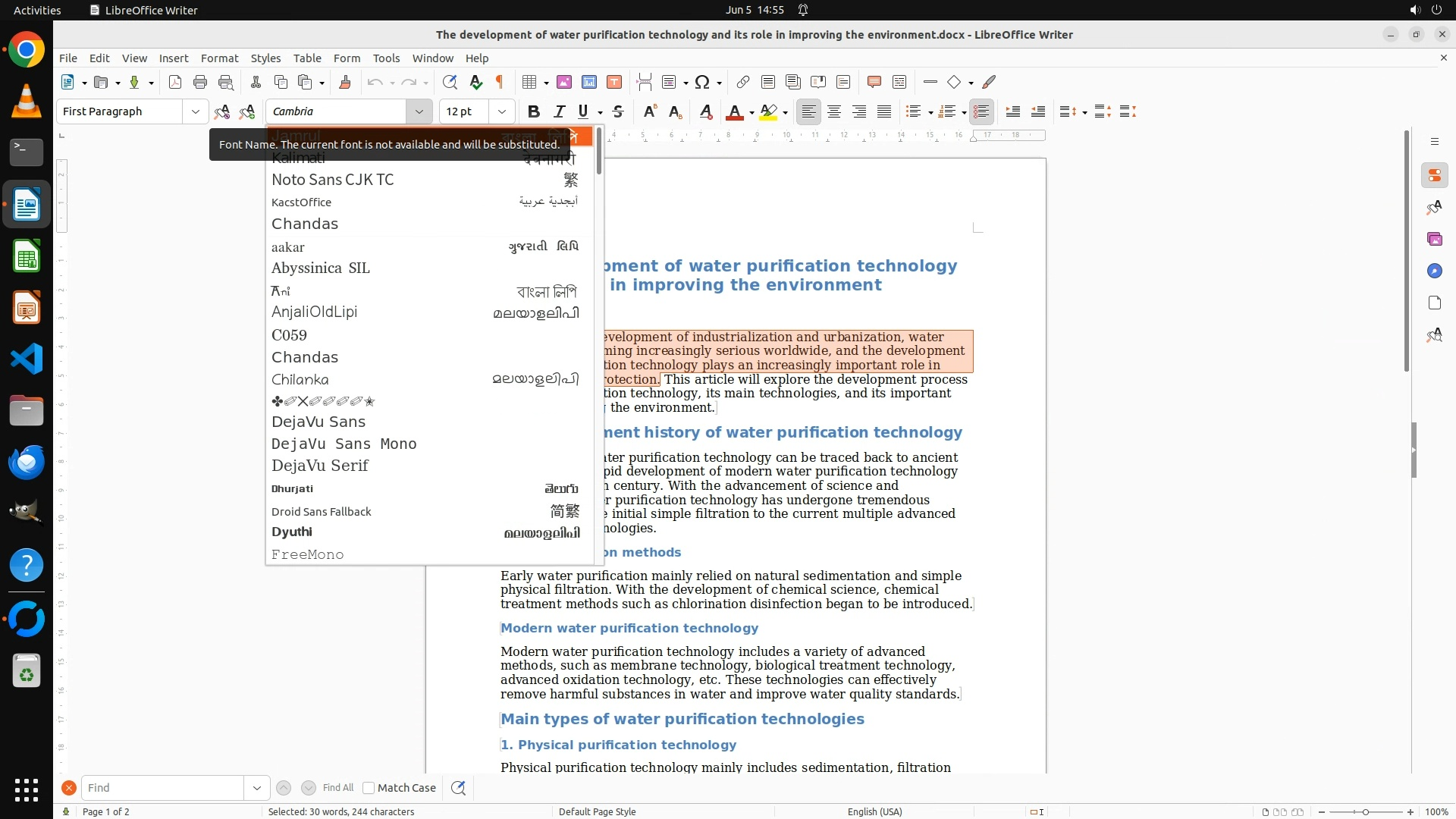The image size is (1456, 819).
Task: Expand the paragraph style dropdown arrow
Action: coord(195,111)
